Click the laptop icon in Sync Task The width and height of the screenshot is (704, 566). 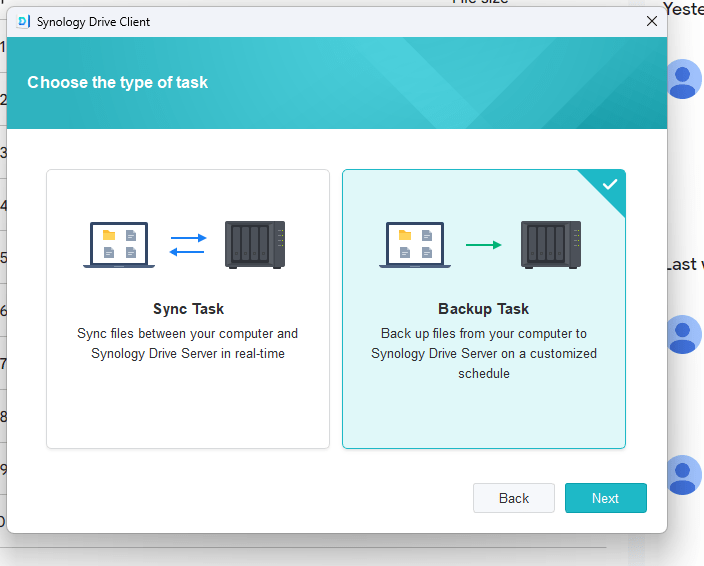click(x=119, y=245)
